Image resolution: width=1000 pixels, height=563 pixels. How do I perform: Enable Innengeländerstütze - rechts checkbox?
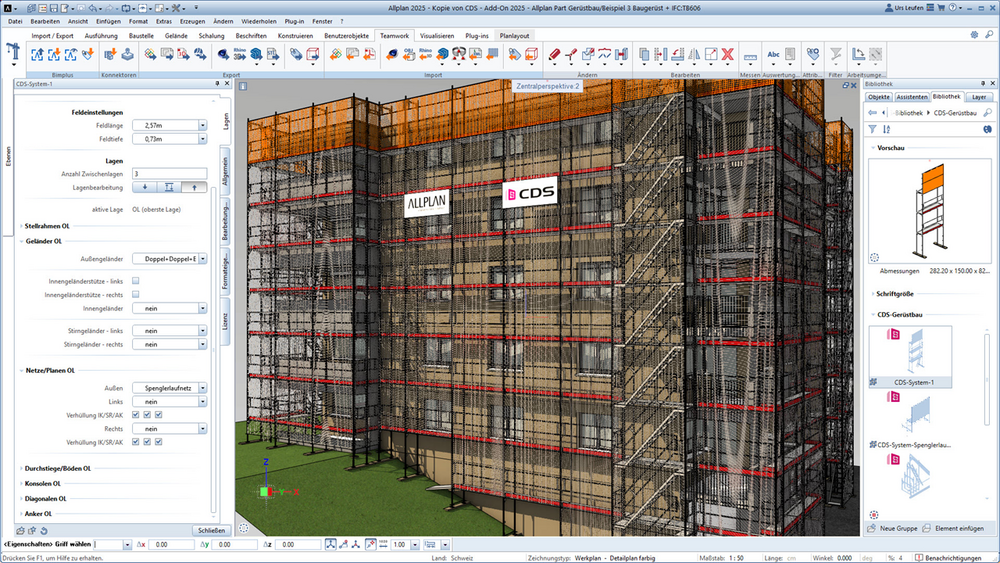[x=135, y=294]
